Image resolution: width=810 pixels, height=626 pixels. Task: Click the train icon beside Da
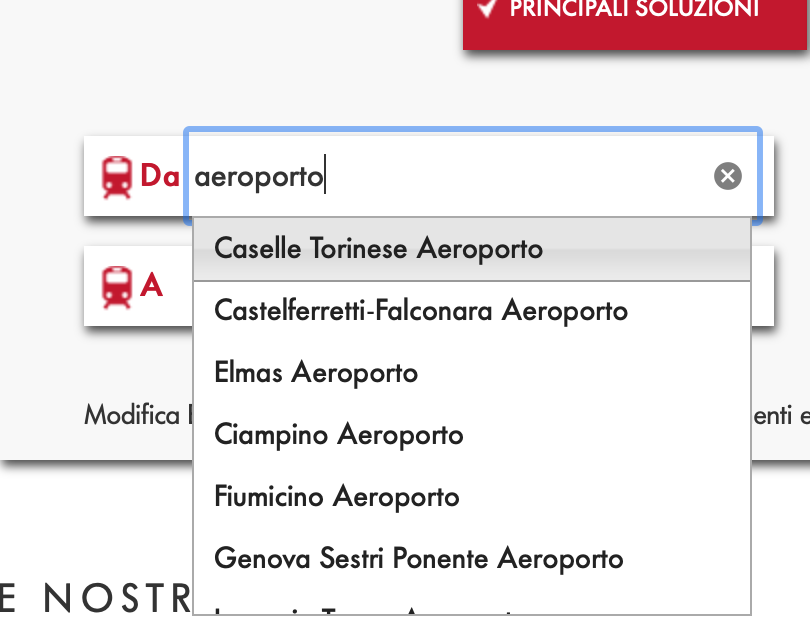[117, 177]
